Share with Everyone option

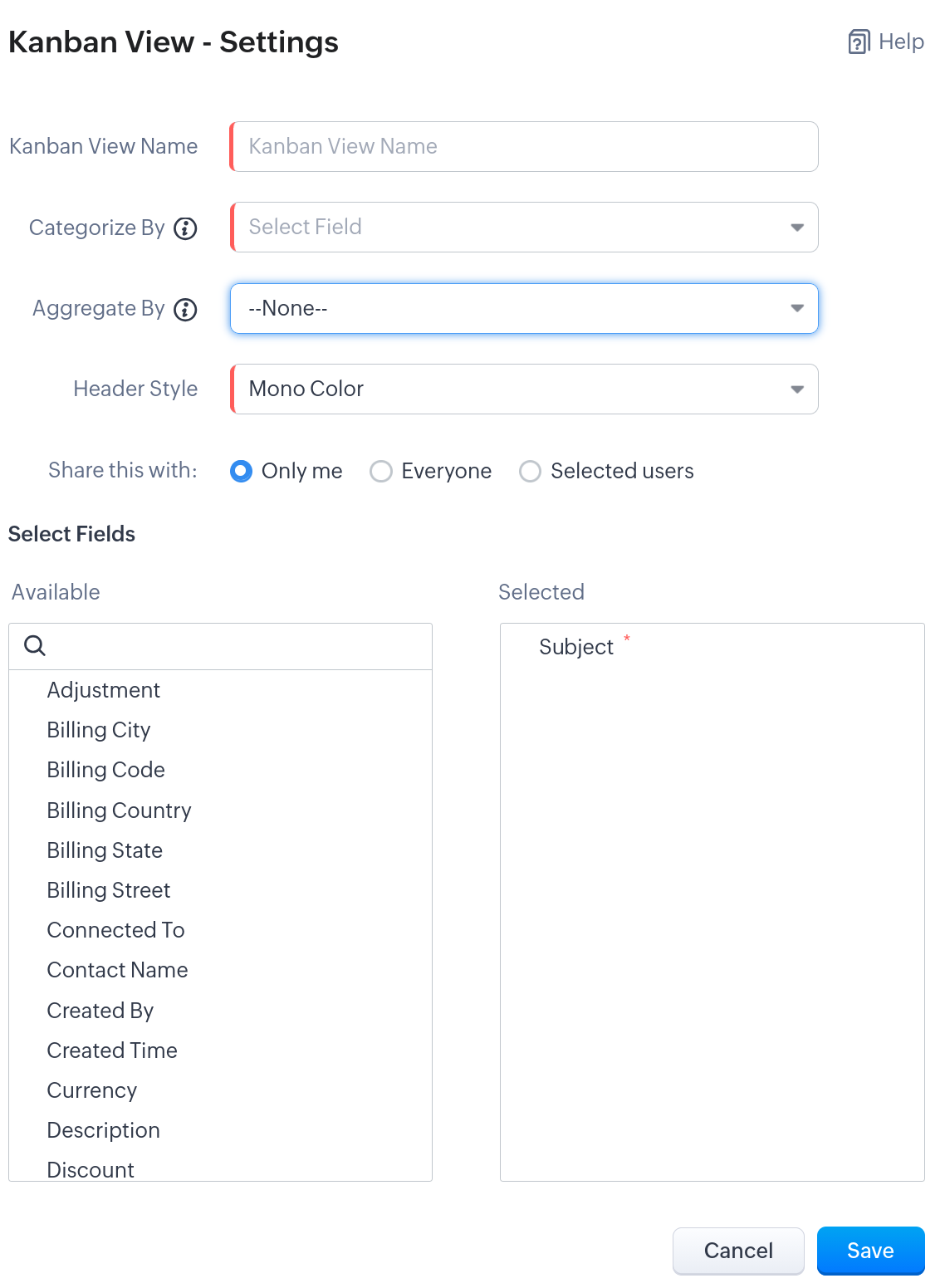[381, 472]
